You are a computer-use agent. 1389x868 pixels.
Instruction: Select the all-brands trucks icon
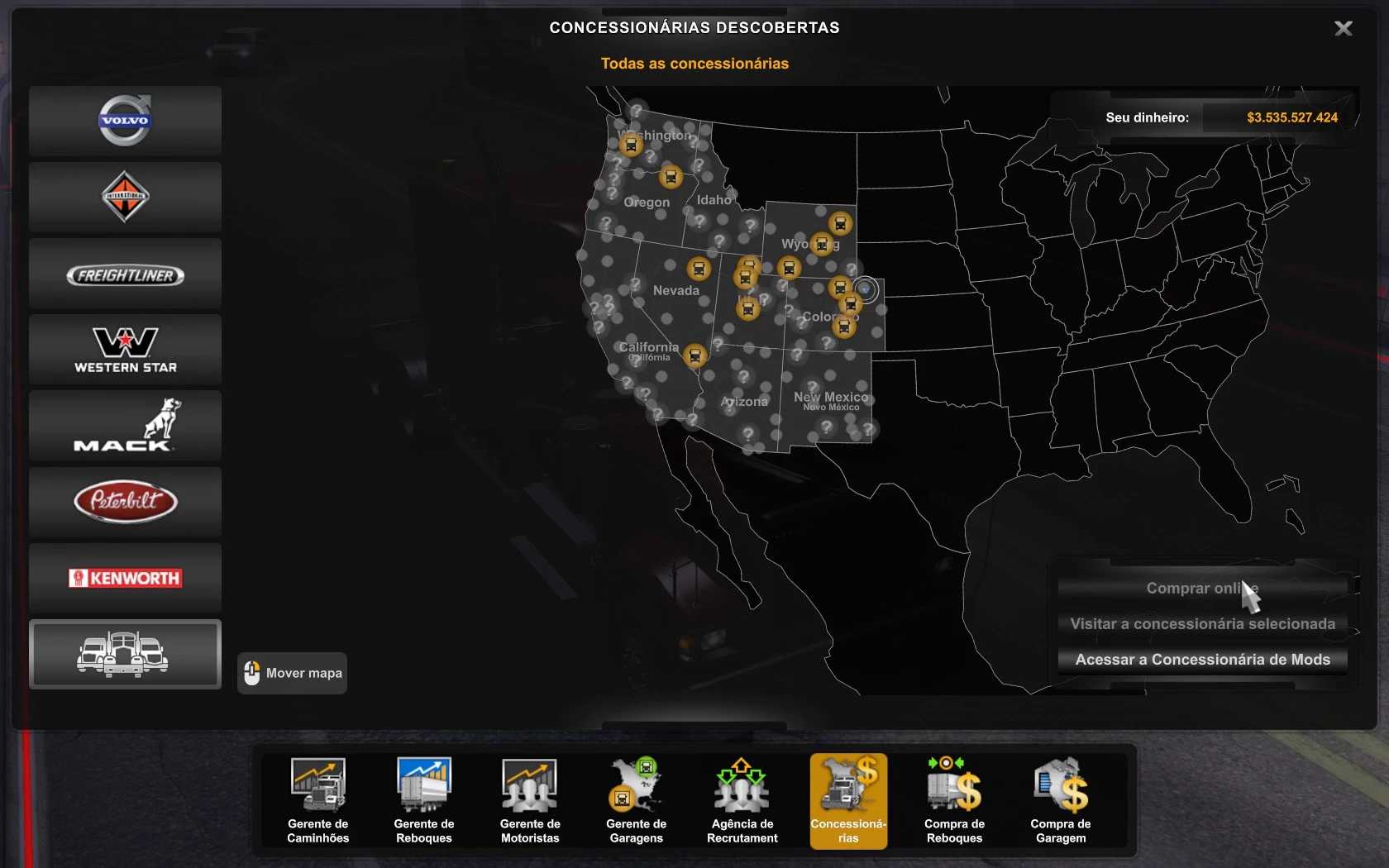[125, 654]
